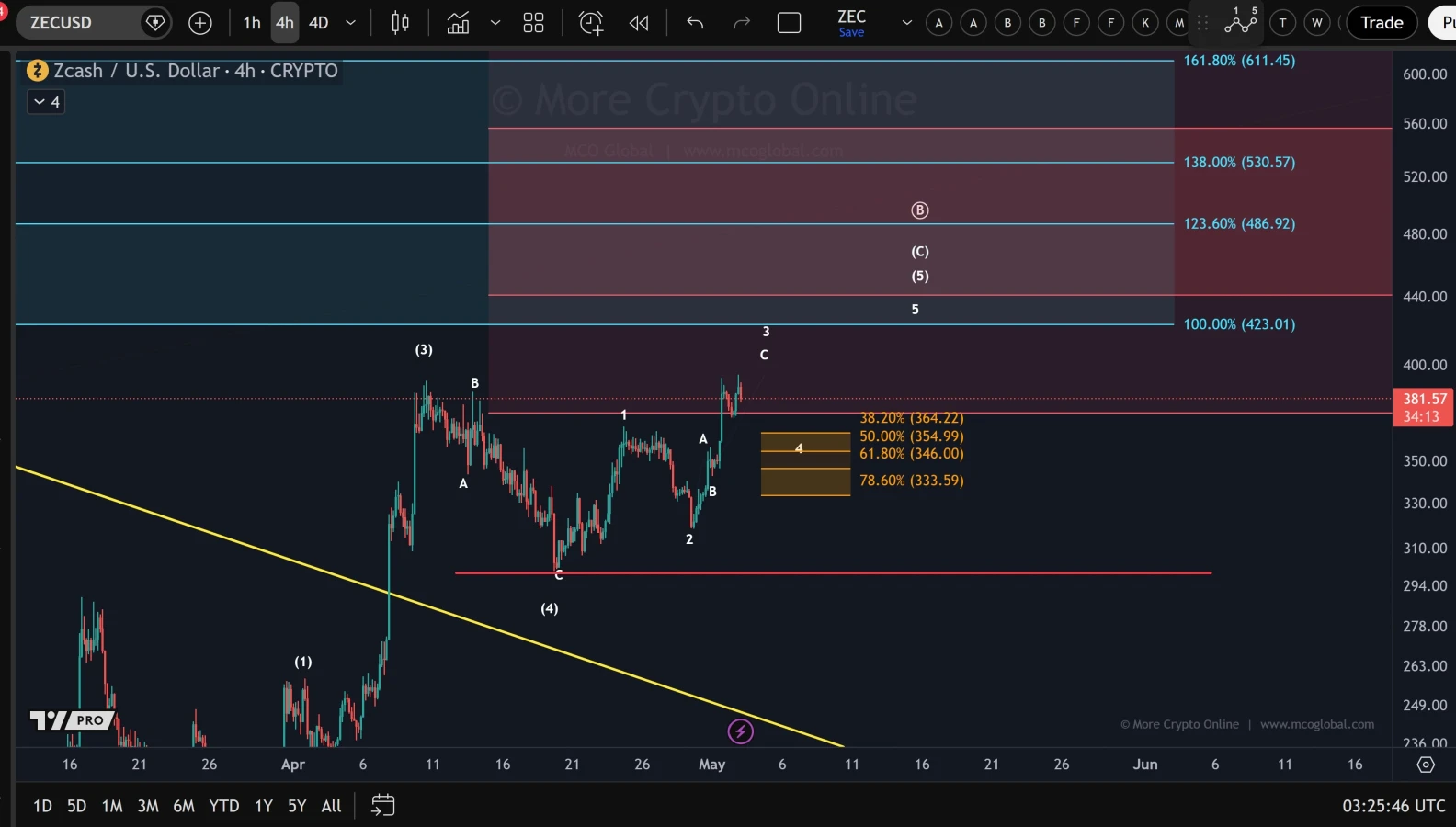1456x827 pixels.
Task: Click the T circle favorite tool
Action: (1282, 23)
